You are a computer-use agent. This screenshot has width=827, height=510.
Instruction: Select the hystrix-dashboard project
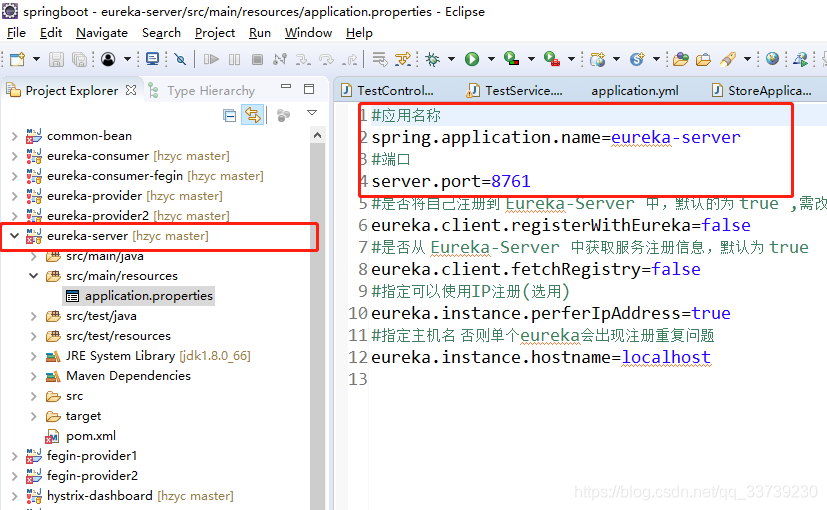130,496
